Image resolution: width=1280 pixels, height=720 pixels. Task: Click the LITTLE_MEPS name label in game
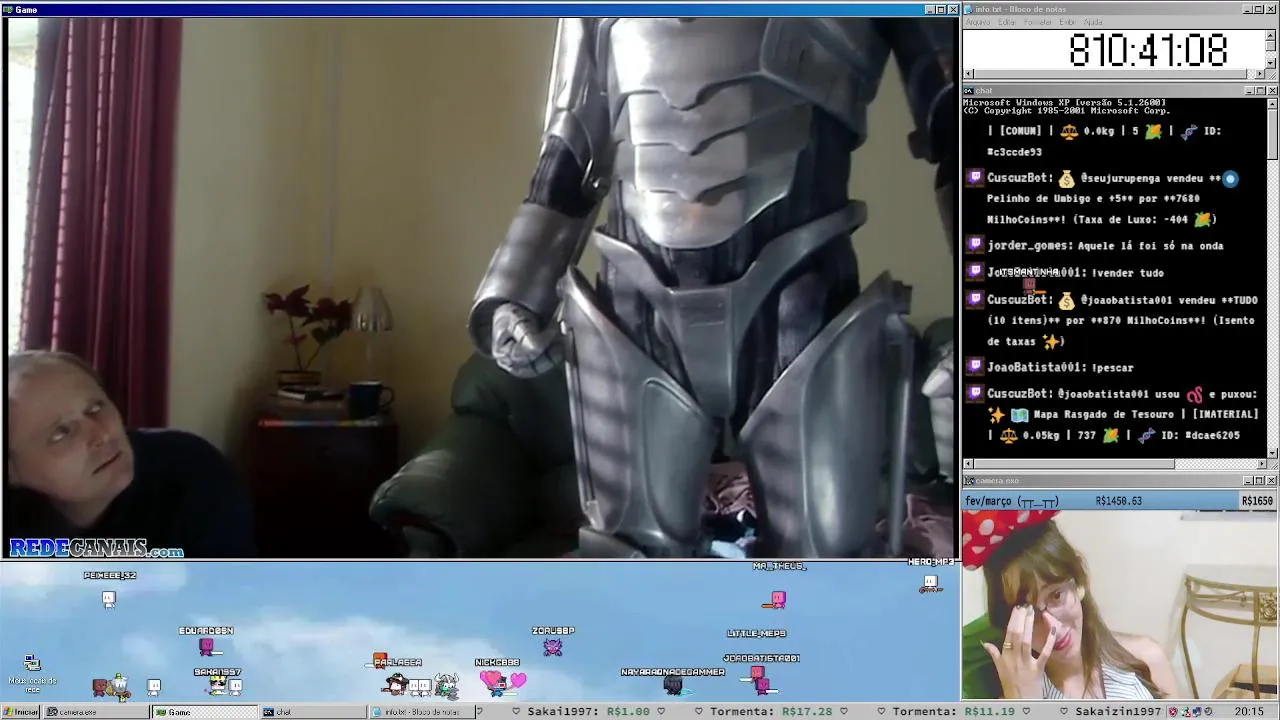[756, 633]
